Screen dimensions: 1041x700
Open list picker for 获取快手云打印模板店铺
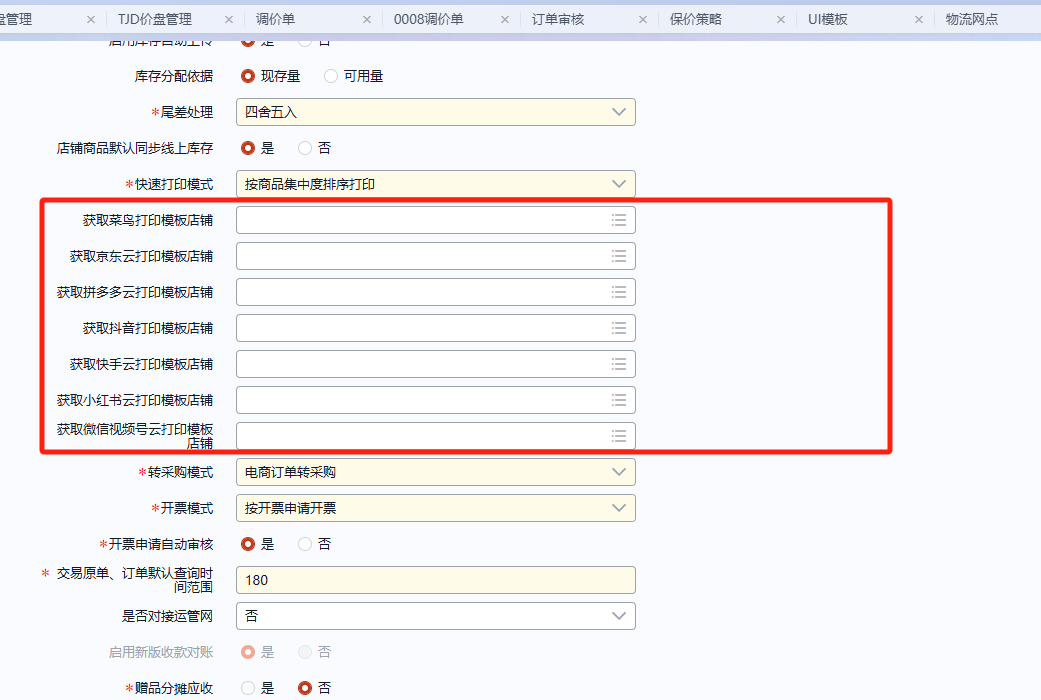point(619,364)
